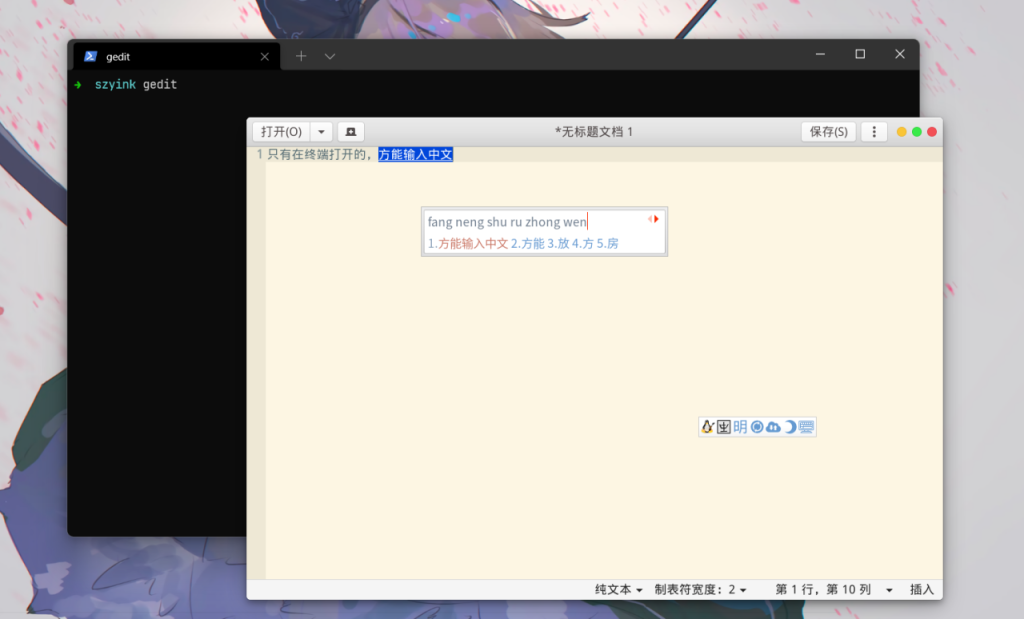Select the gedit terminal tab
Image resolution: width=1024 pixels, height=619 pixels.
(176, 57)
